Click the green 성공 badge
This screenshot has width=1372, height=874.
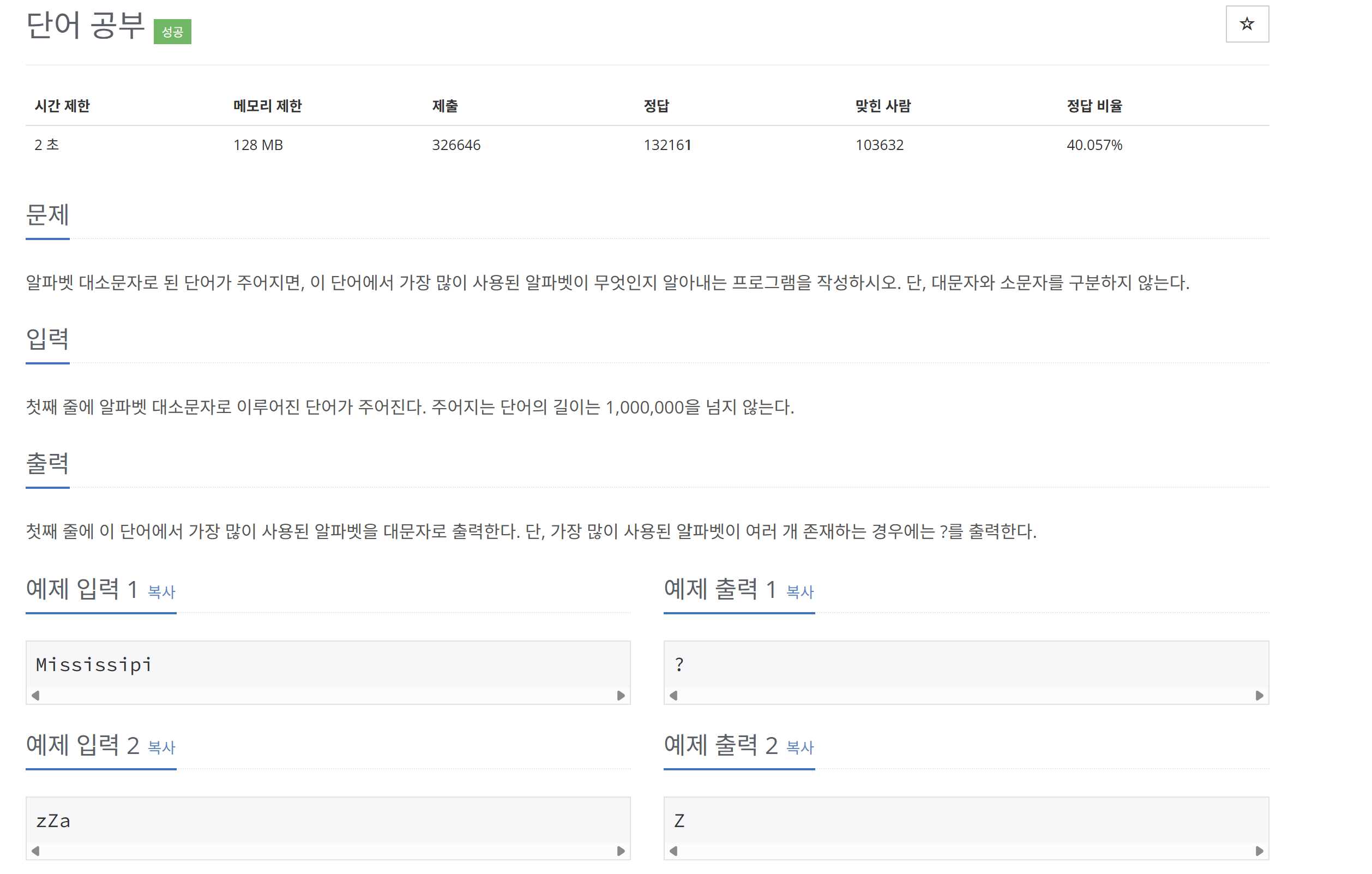(172, 32)
